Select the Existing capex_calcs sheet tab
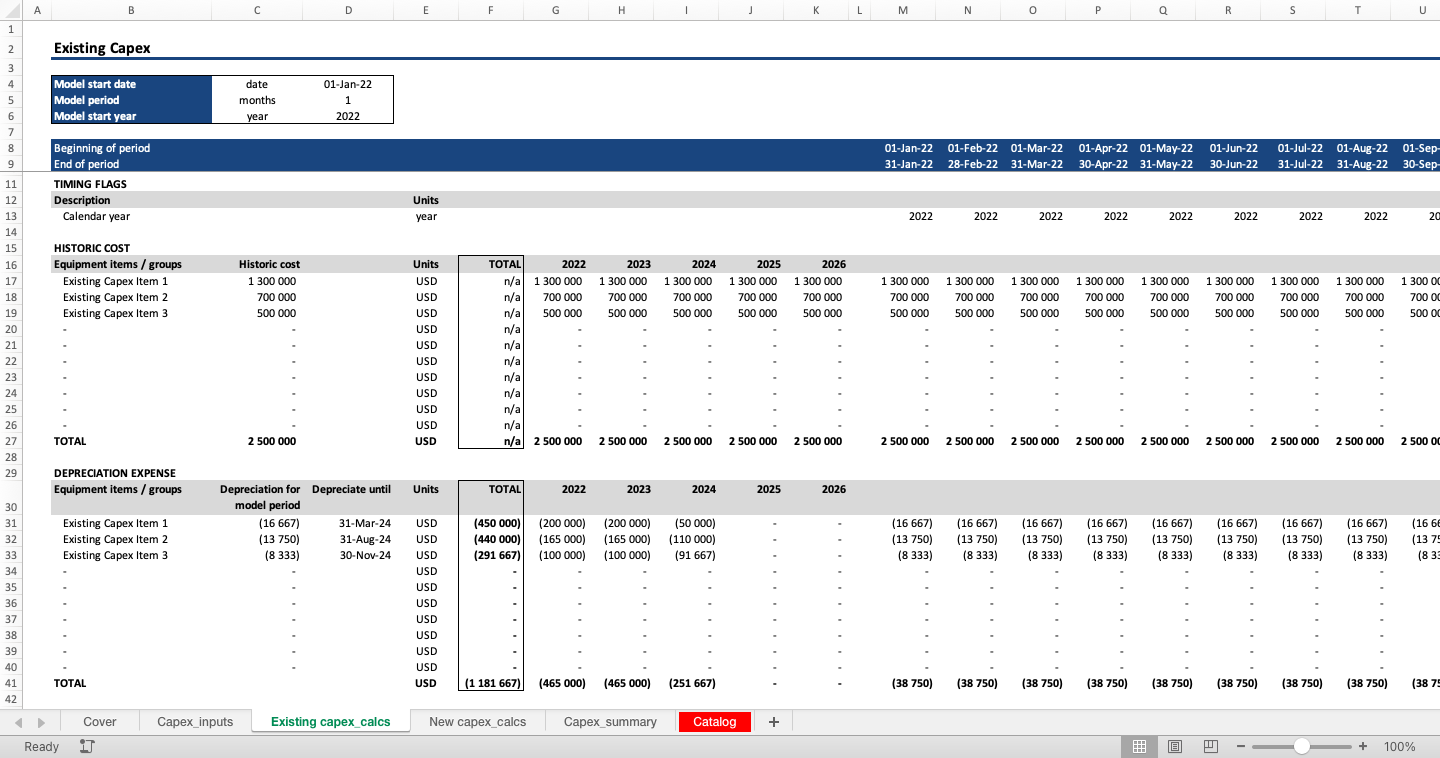Screen dimensions: 1440x758 tap(330, 722)
